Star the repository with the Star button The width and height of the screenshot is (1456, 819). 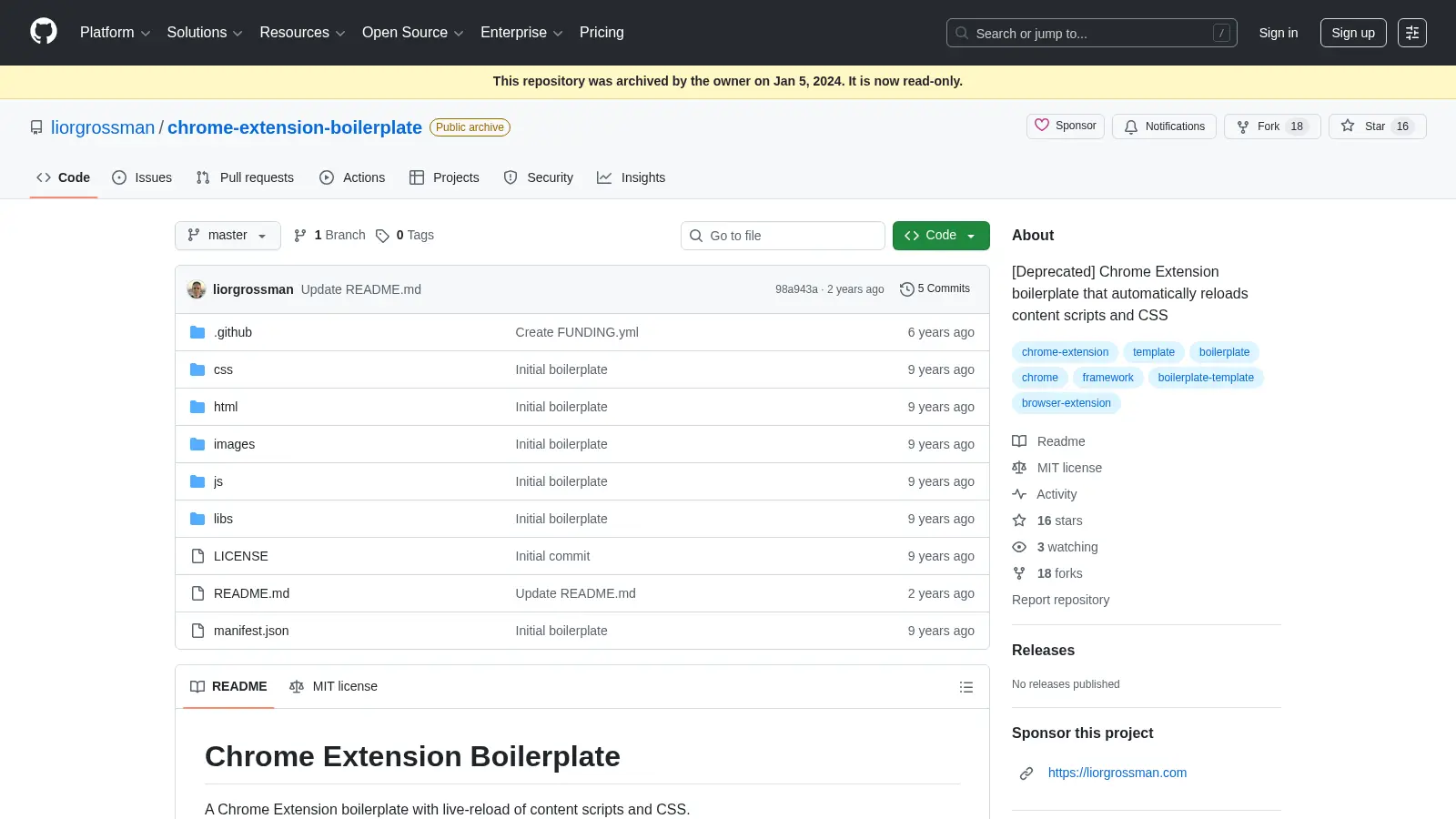1377,126
